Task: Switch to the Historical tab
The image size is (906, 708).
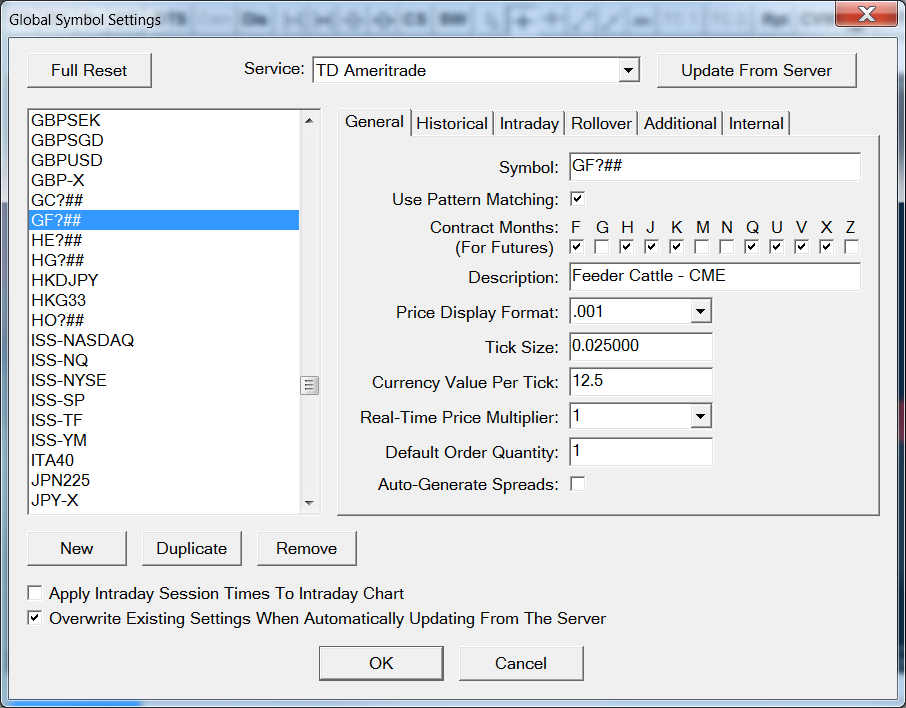Action: 452,124
